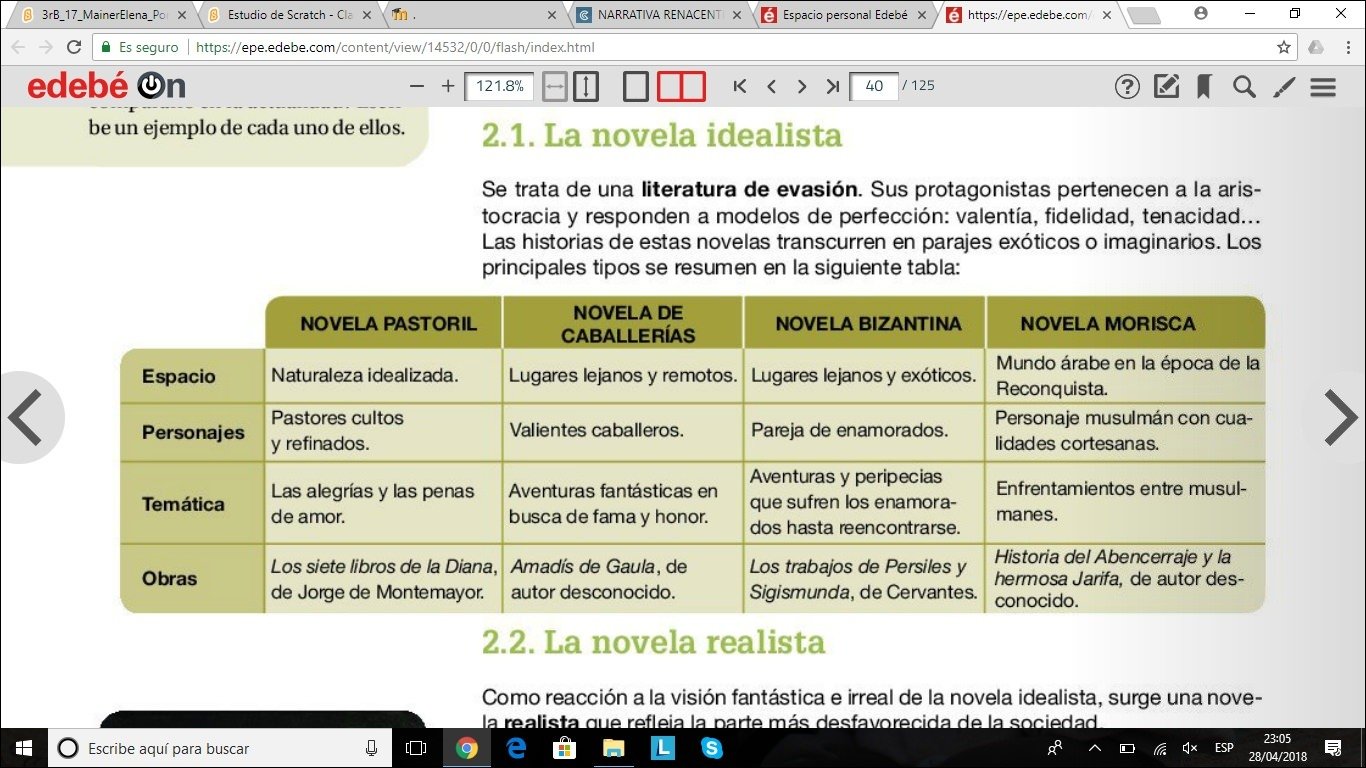The height and width of the screenshot is (768, 1366).
Task: Switch to single page view
Action: pos(636,87)
